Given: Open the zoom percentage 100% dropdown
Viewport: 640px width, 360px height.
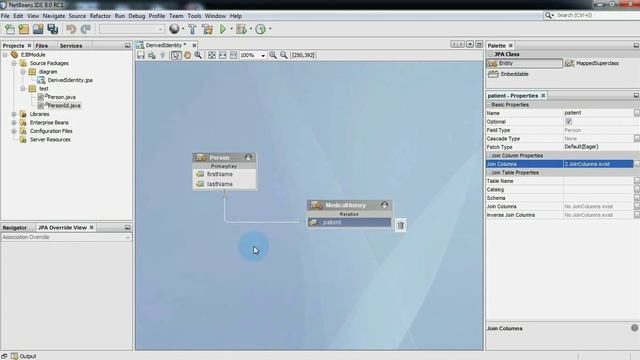Looking at the screenshot, I should 263,56.
